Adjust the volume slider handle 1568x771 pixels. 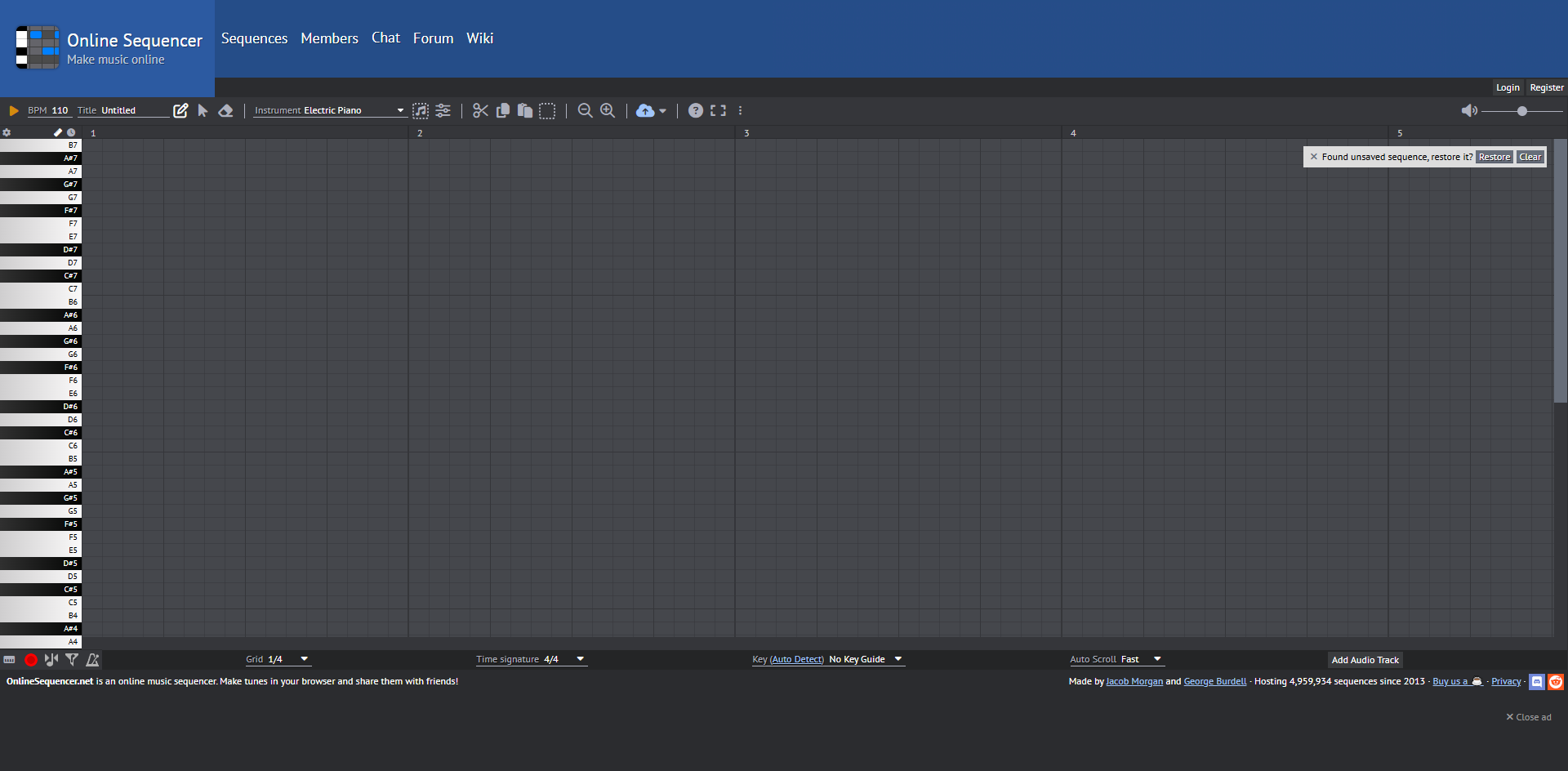[1522, 111]
